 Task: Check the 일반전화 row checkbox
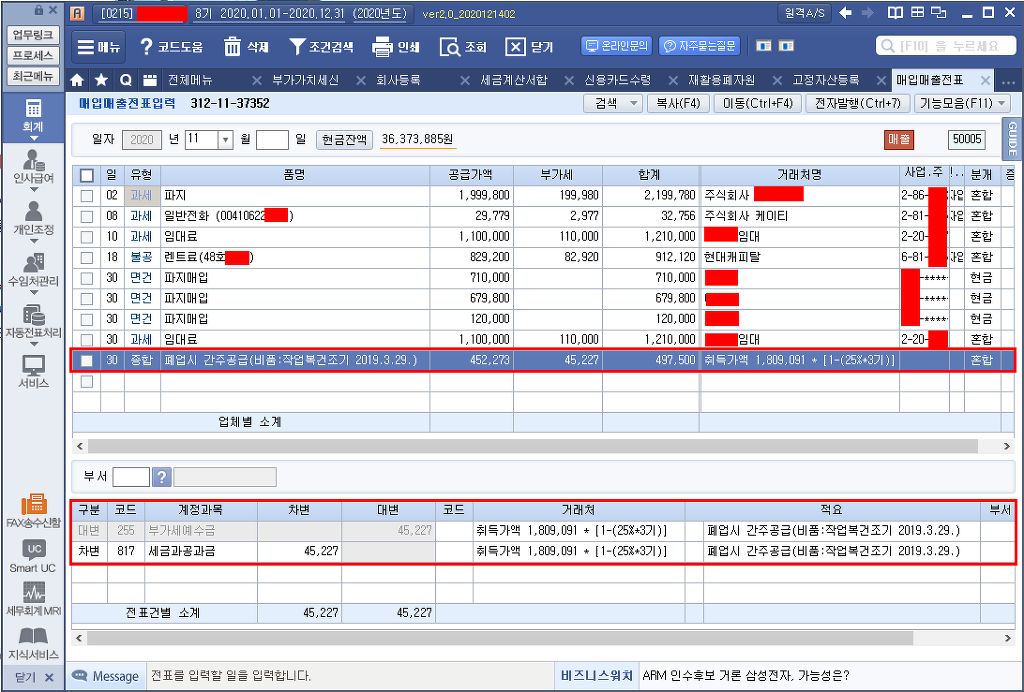pos(86,216)
